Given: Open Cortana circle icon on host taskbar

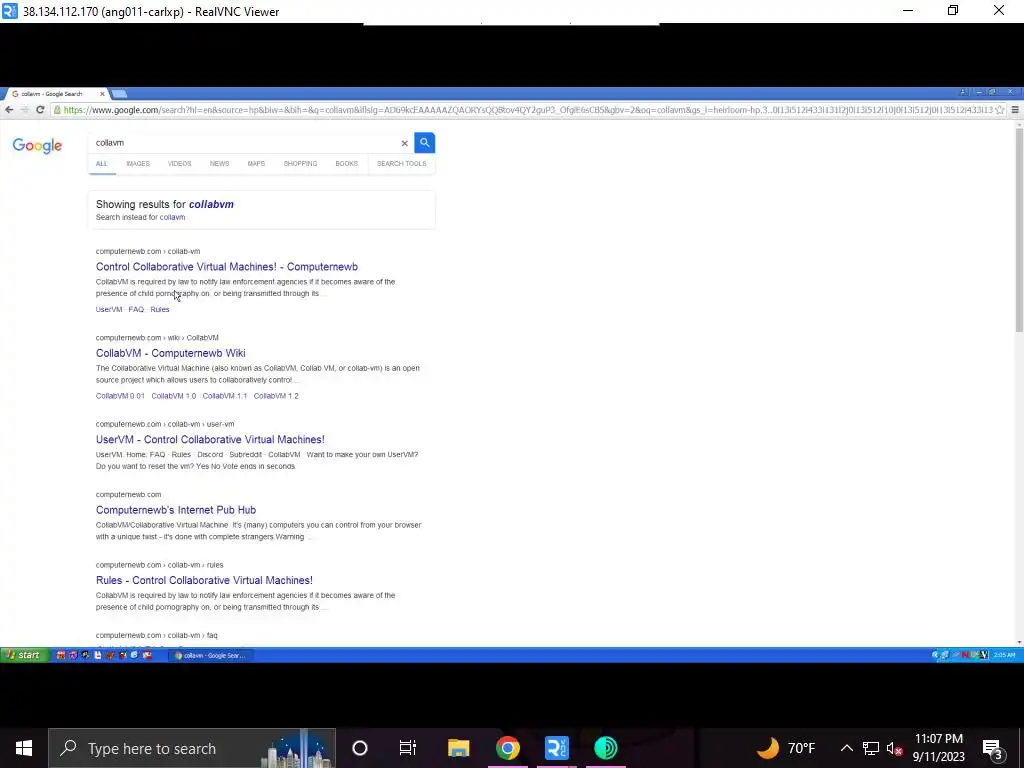Looking at the screenshot, I should (360, 748).
